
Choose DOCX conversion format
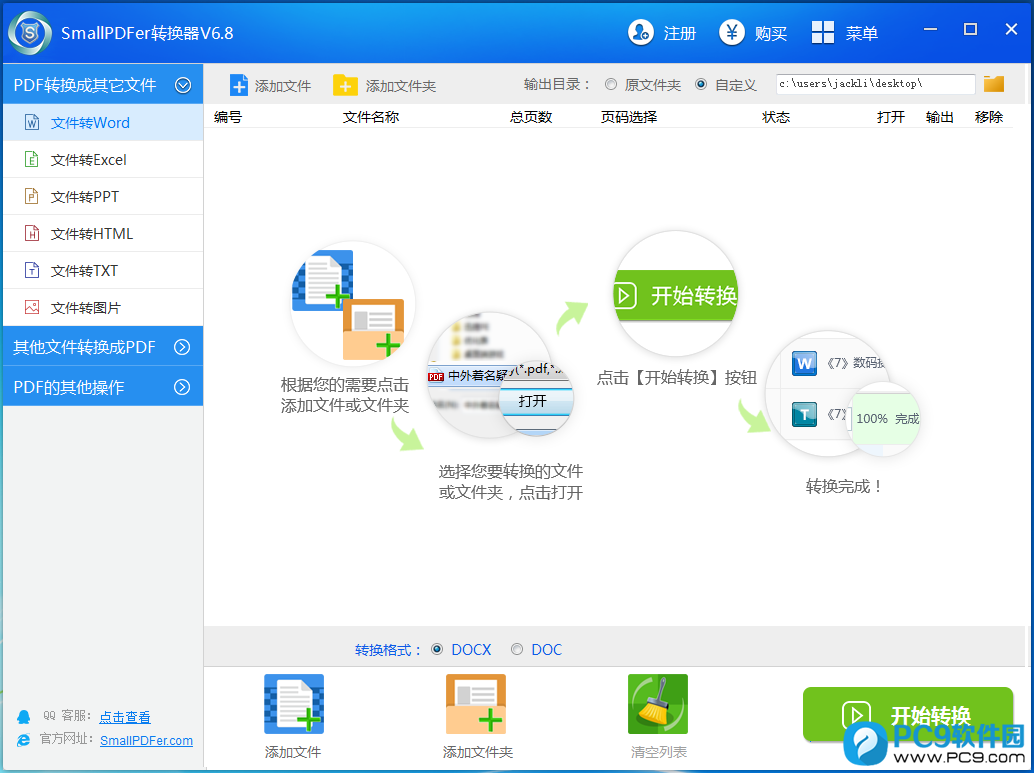[437, 650]
